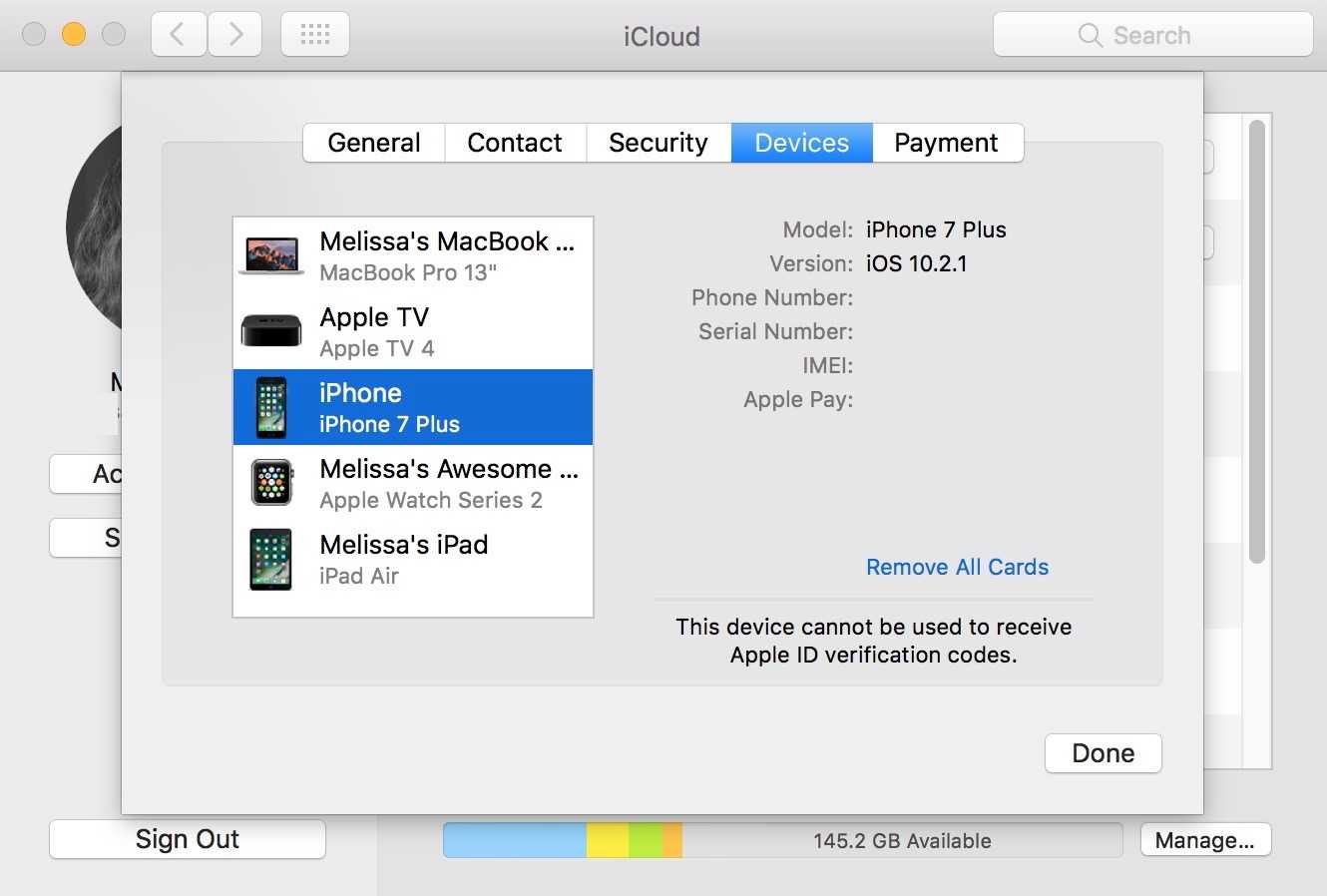Click the 145.2 GB Available text
1327x896 pixels.
(x=902, y=841)
